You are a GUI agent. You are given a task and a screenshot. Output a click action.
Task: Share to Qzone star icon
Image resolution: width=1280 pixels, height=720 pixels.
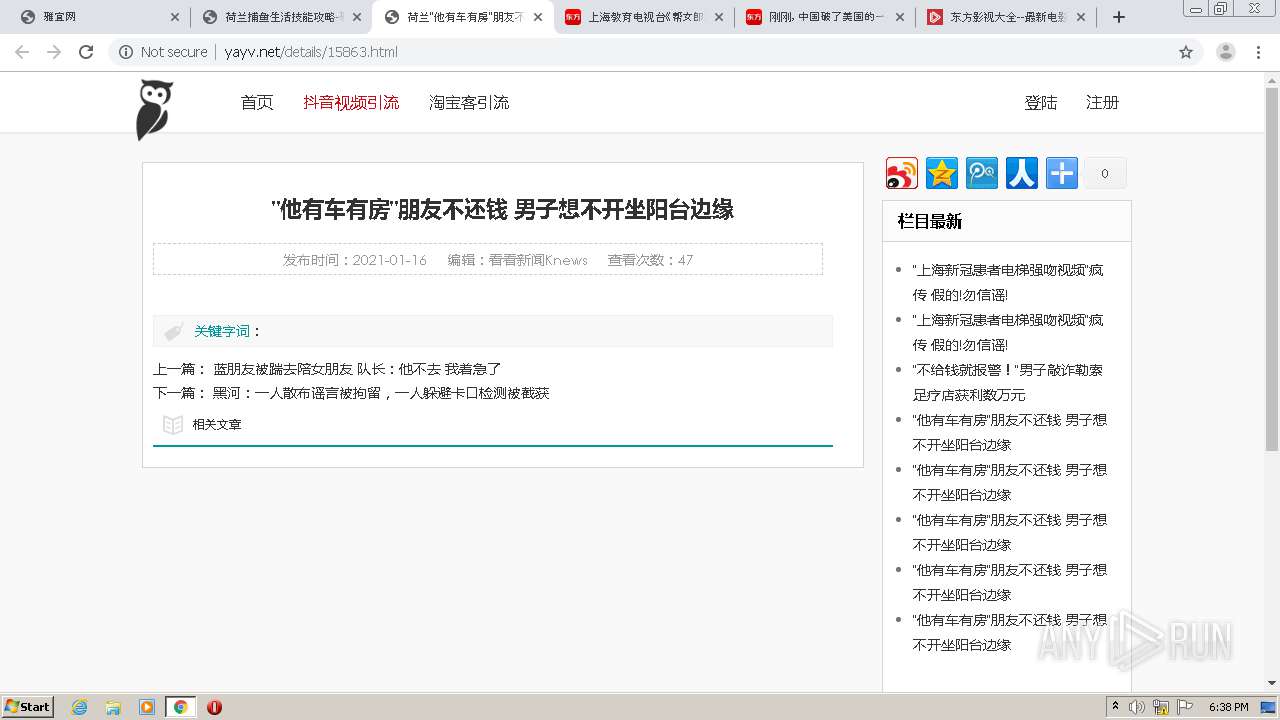tap(942, 173)
